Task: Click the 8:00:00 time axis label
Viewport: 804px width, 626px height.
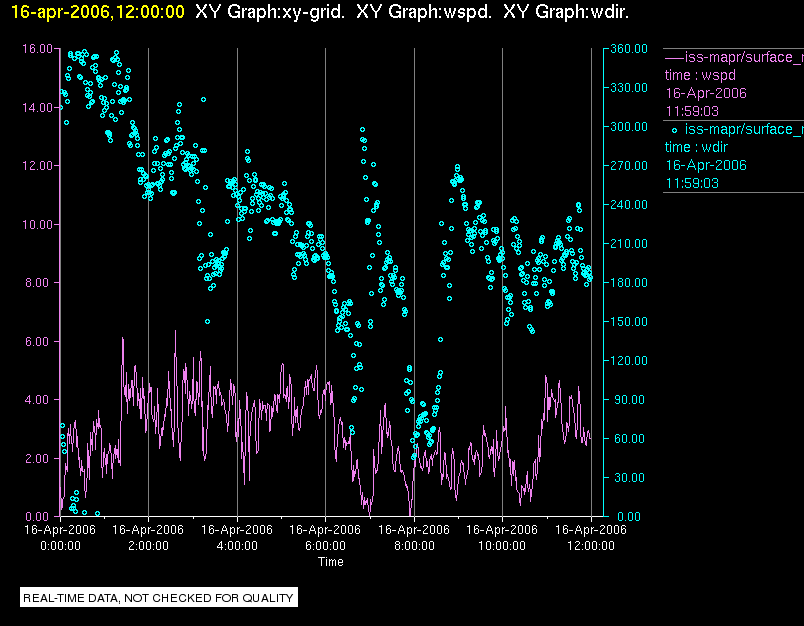Action: tap(414, 546)
